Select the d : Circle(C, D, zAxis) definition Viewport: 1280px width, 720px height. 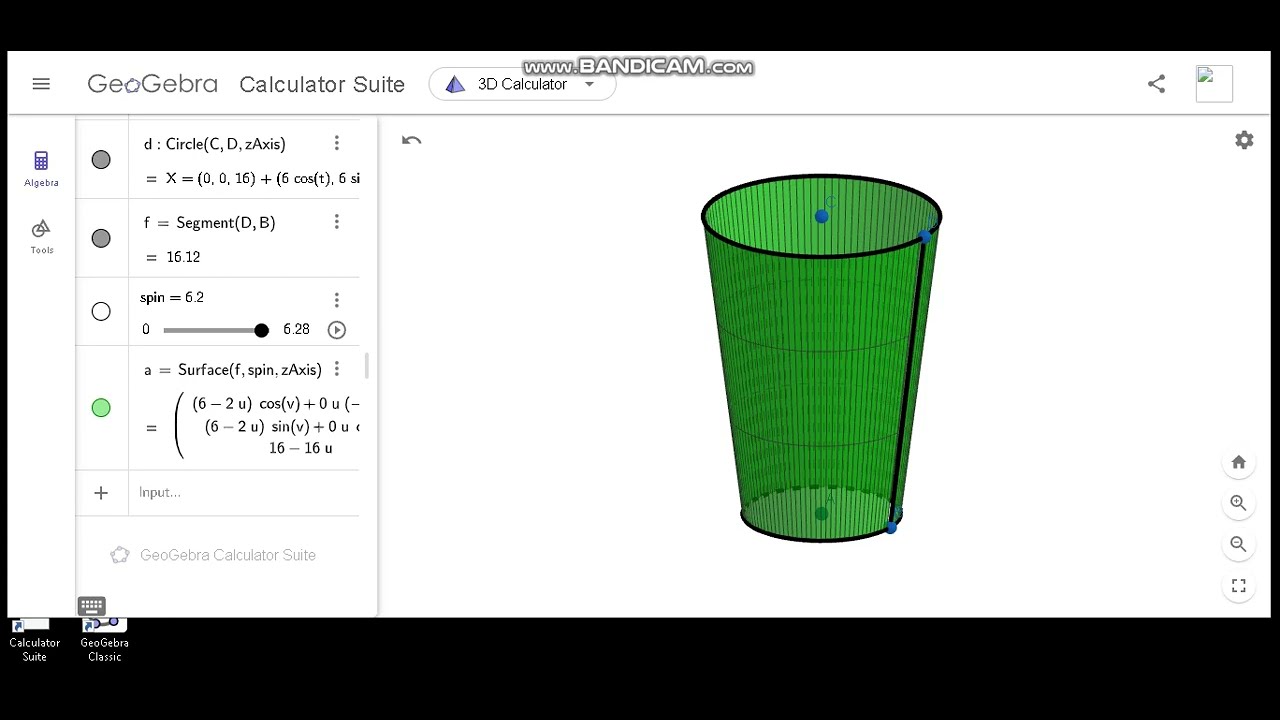[x=215, y=144]
